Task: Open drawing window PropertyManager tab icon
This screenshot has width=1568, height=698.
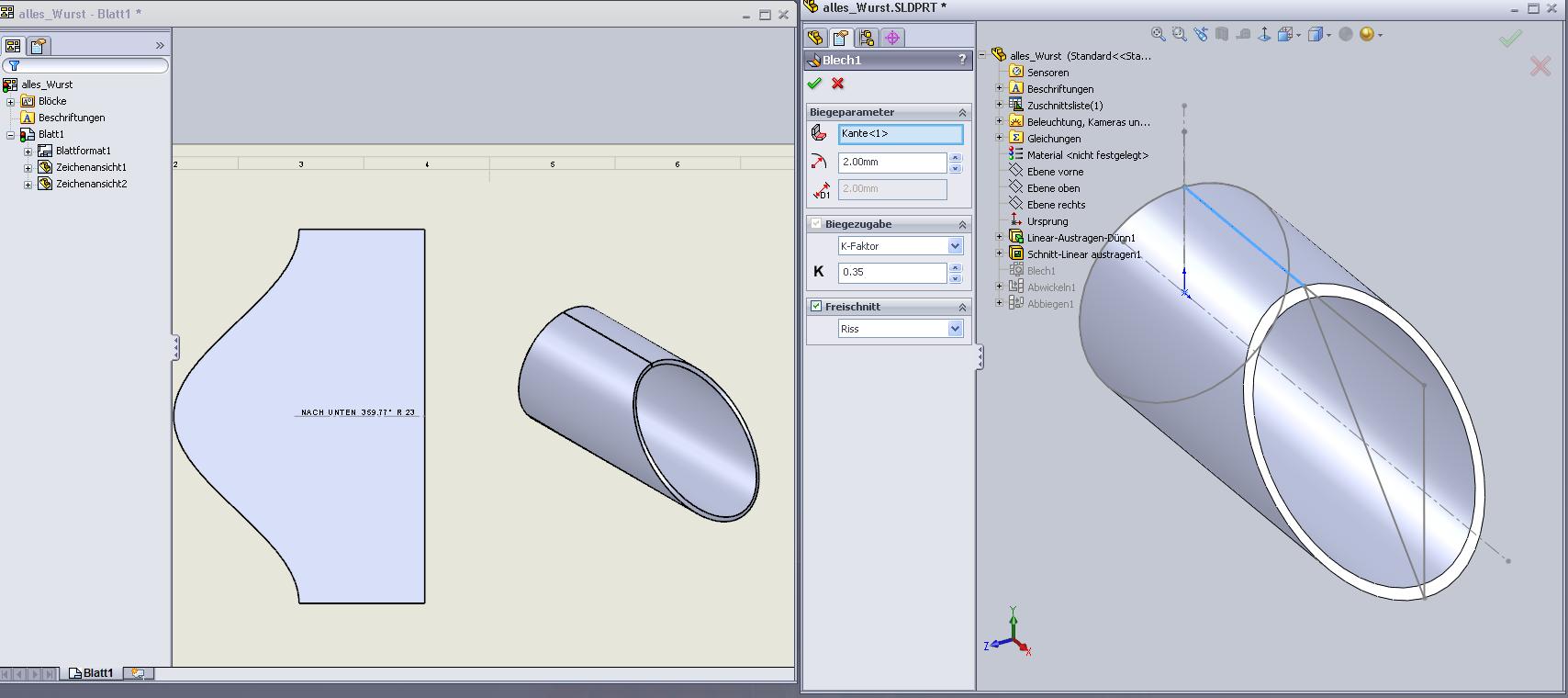Action: click(38, 46)
